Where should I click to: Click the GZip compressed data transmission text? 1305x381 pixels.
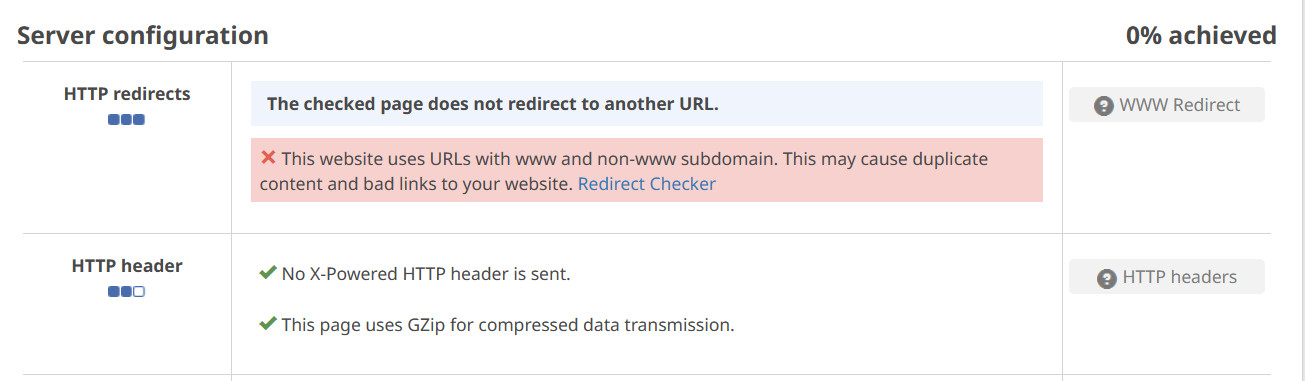pos(508,325)
